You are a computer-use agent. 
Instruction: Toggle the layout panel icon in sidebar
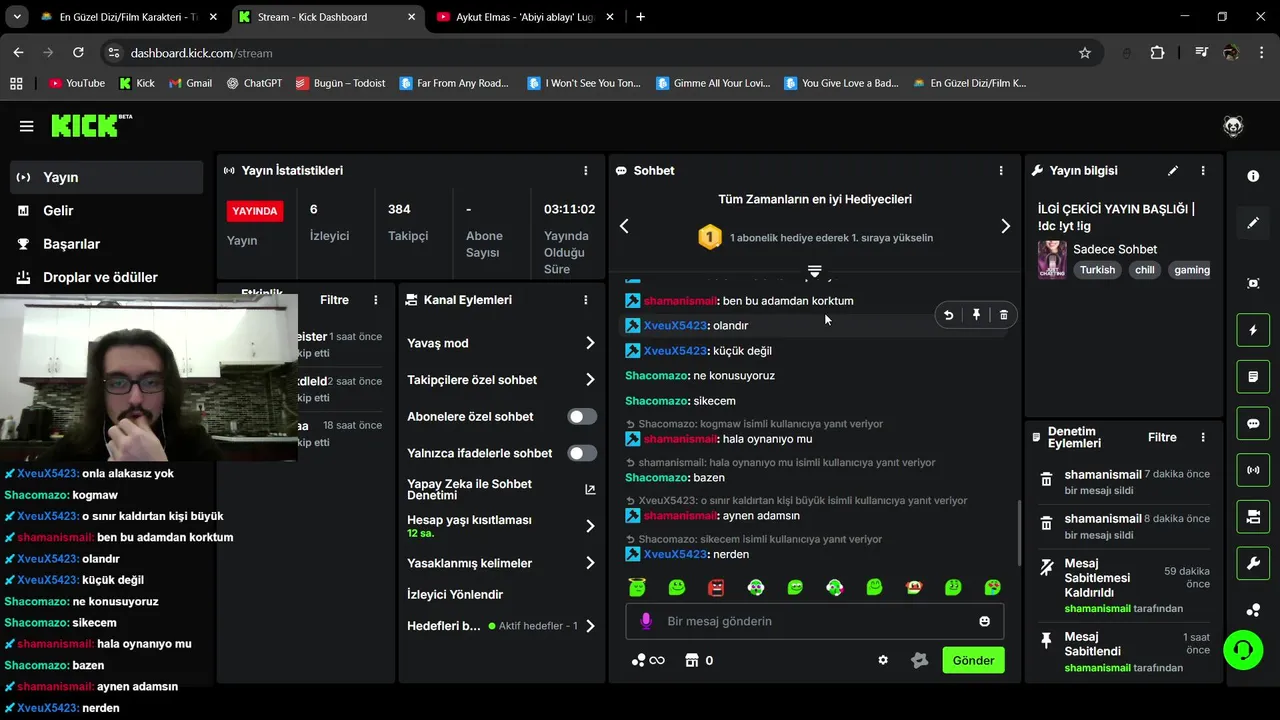click(1253, 516)
